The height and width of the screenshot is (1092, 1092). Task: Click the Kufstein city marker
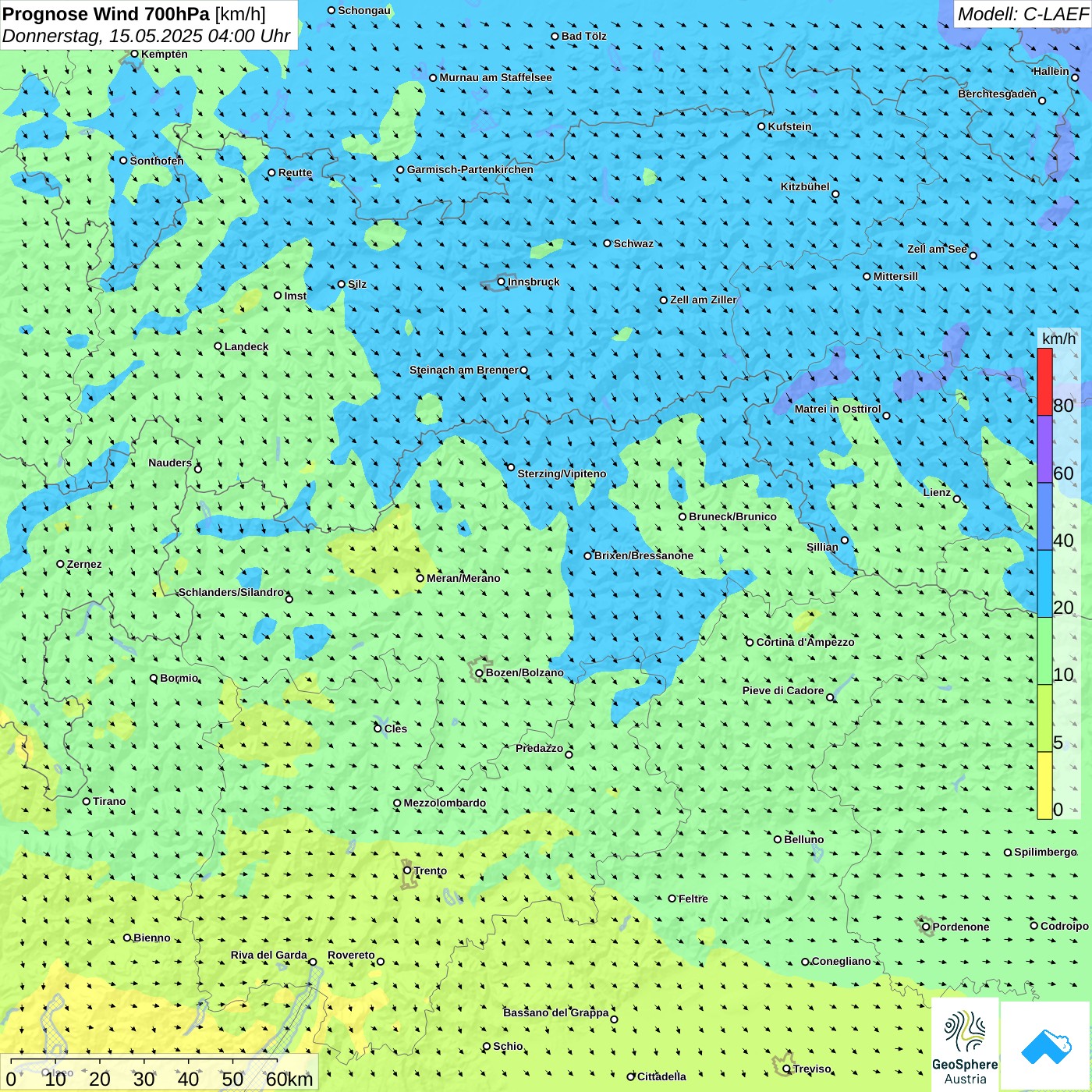pos(761,126)
